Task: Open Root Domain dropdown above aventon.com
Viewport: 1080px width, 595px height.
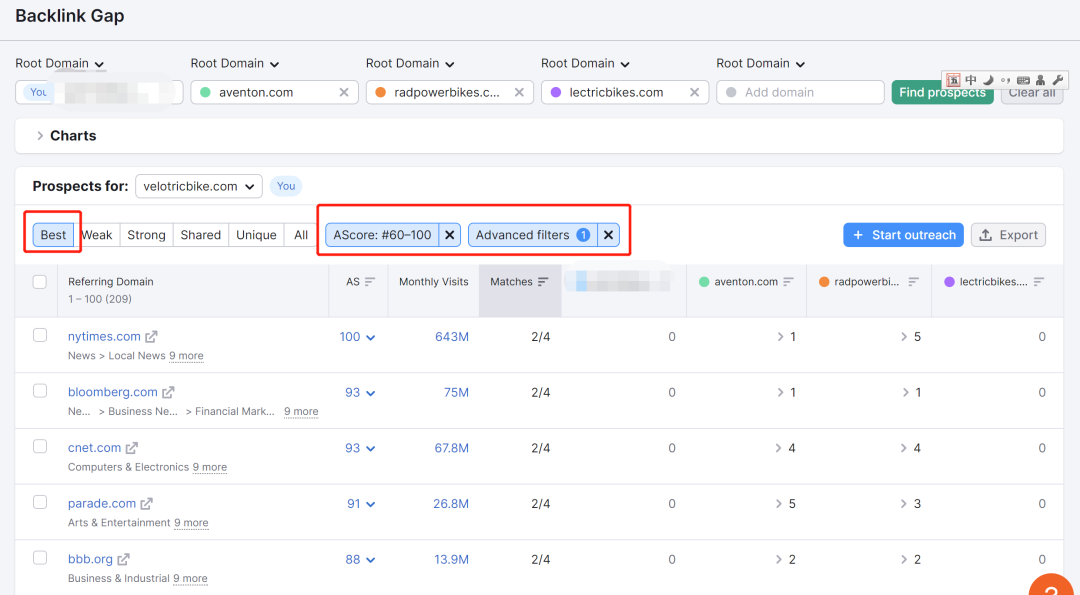Action: click(x=235, y=63)
